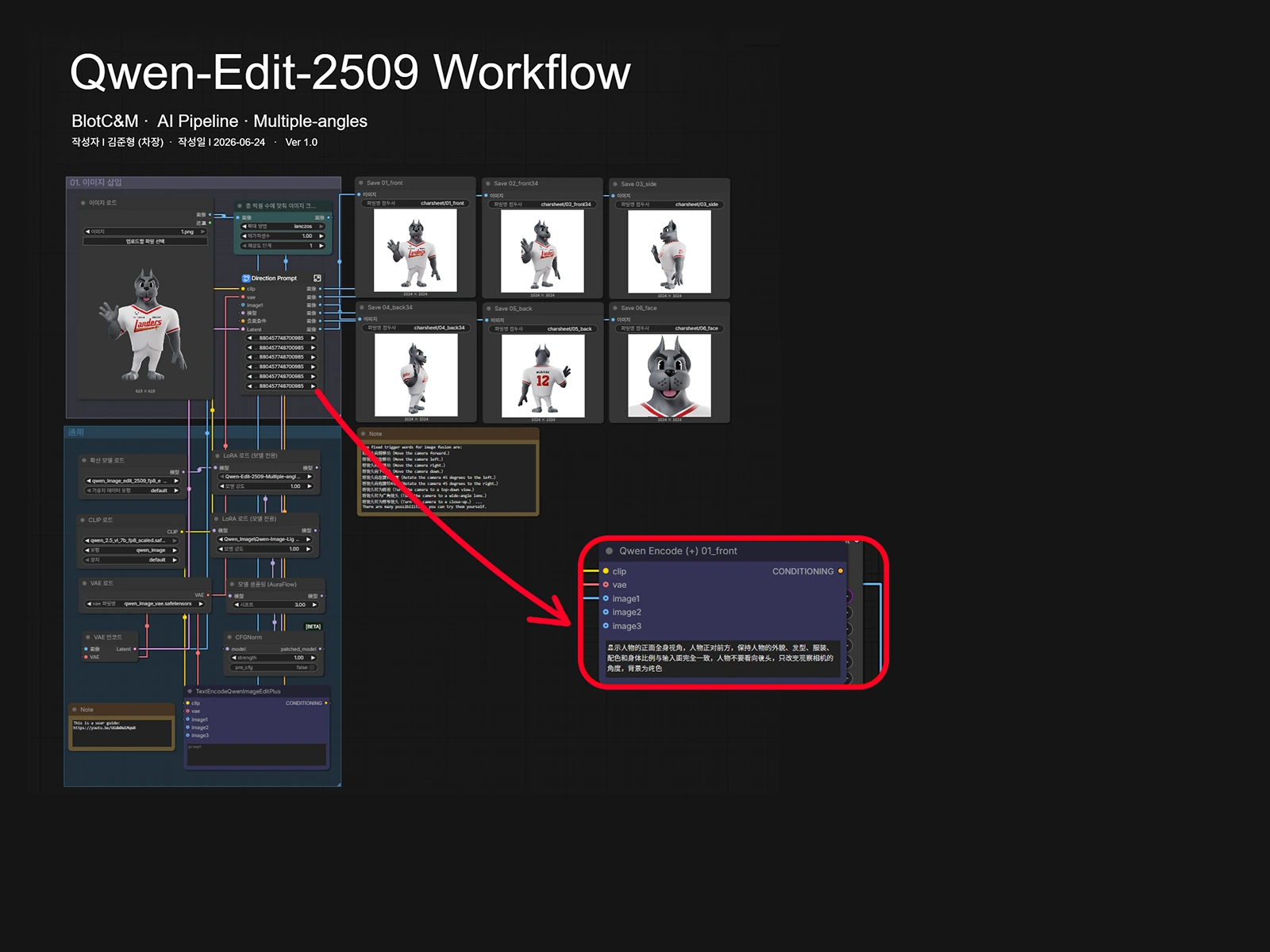This screenshot has height=952, width=1270.
Task: Click the upload file button in image loader
Action: (x=145, y=241)
